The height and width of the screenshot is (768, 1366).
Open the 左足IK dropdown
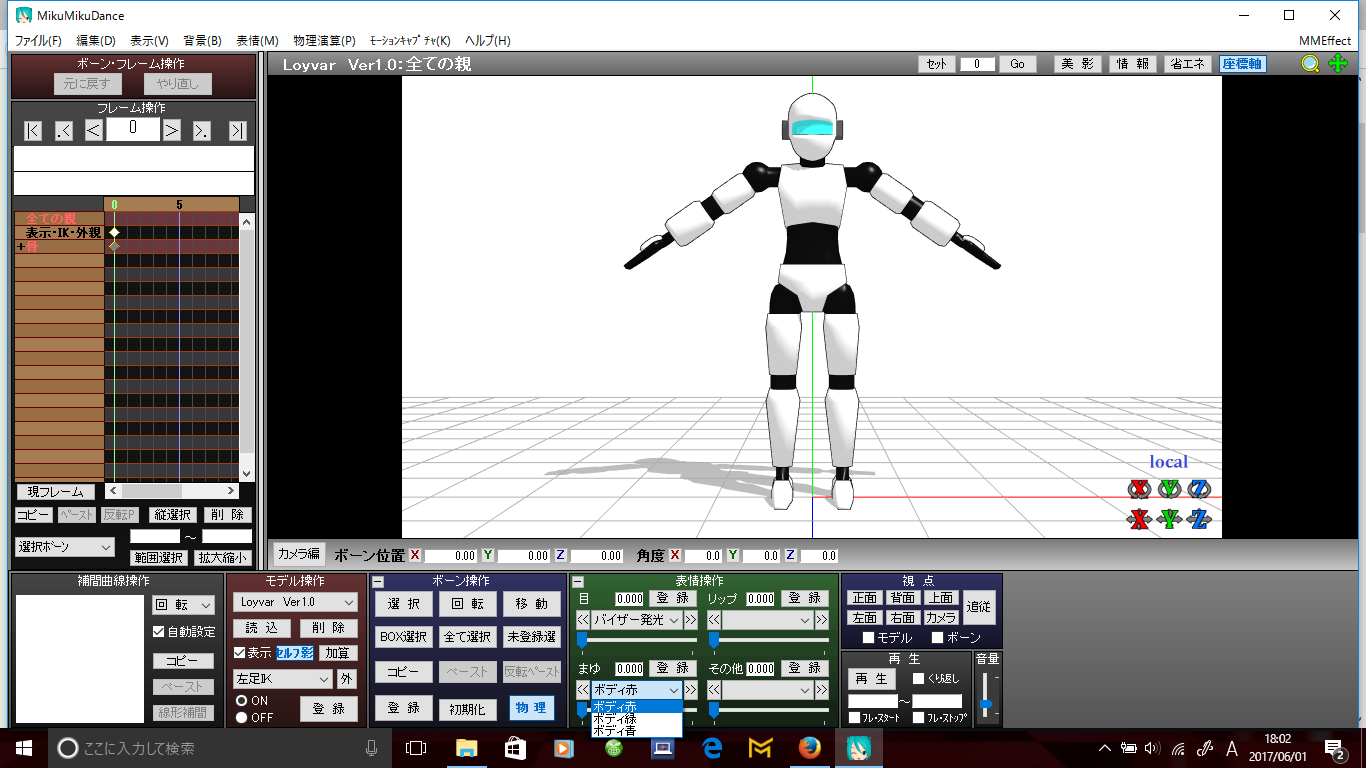pyautogui.click(x=282, y=679)
